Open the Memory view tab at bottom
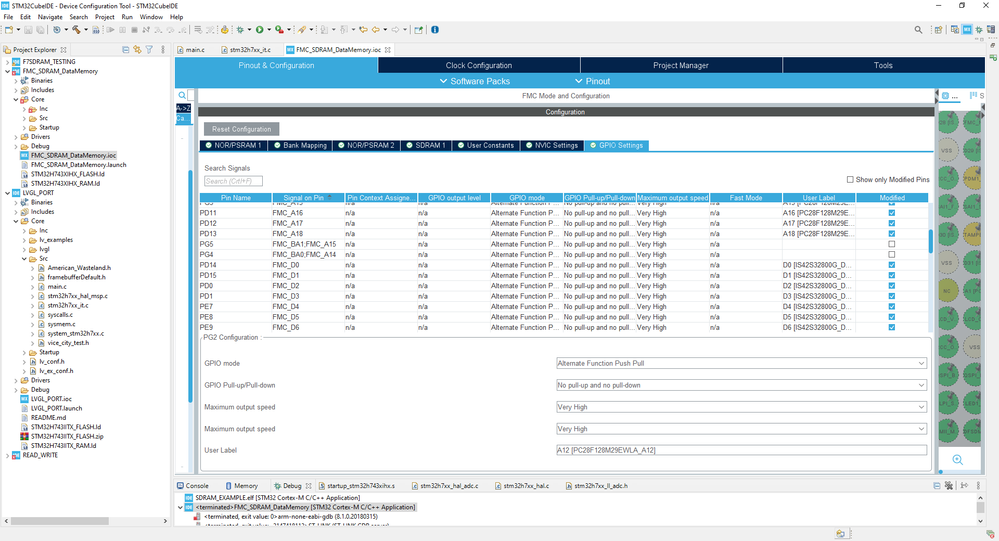The width and height of the screenshot is (999, 541). (241, 486)
